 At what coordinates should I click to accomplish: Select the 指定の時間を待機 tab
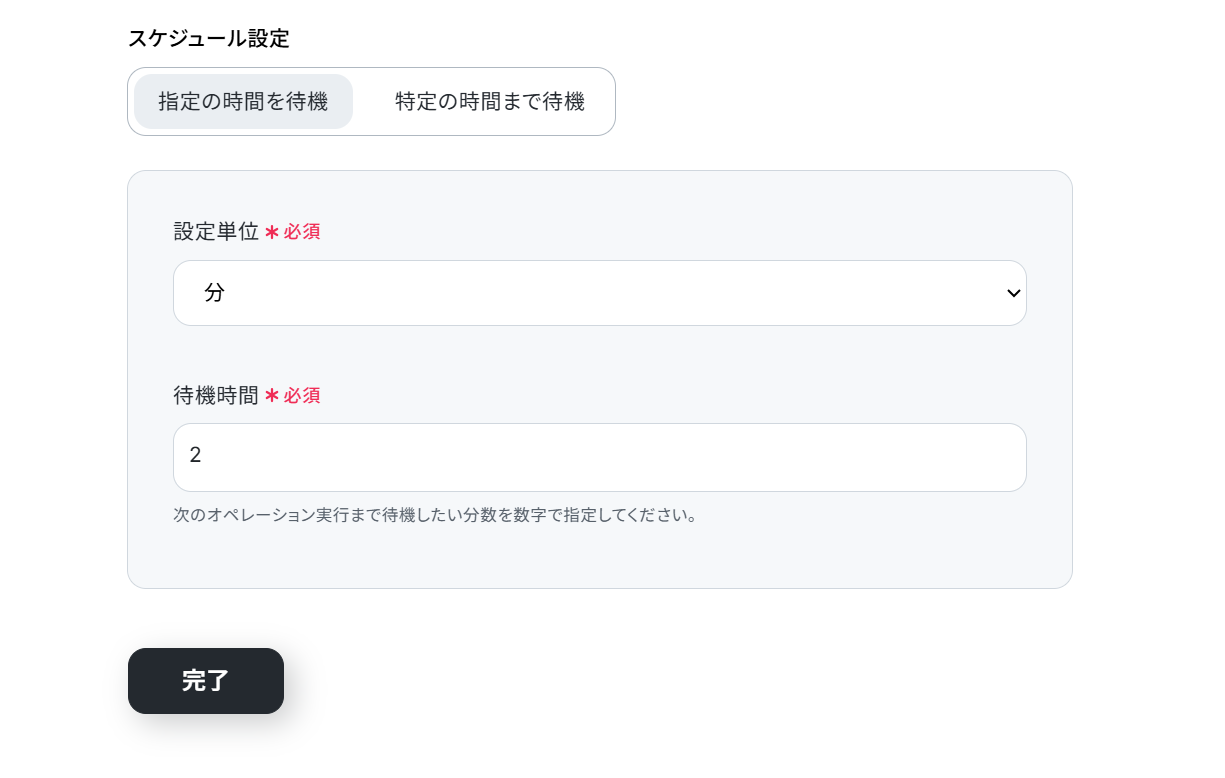coord(243,102)
